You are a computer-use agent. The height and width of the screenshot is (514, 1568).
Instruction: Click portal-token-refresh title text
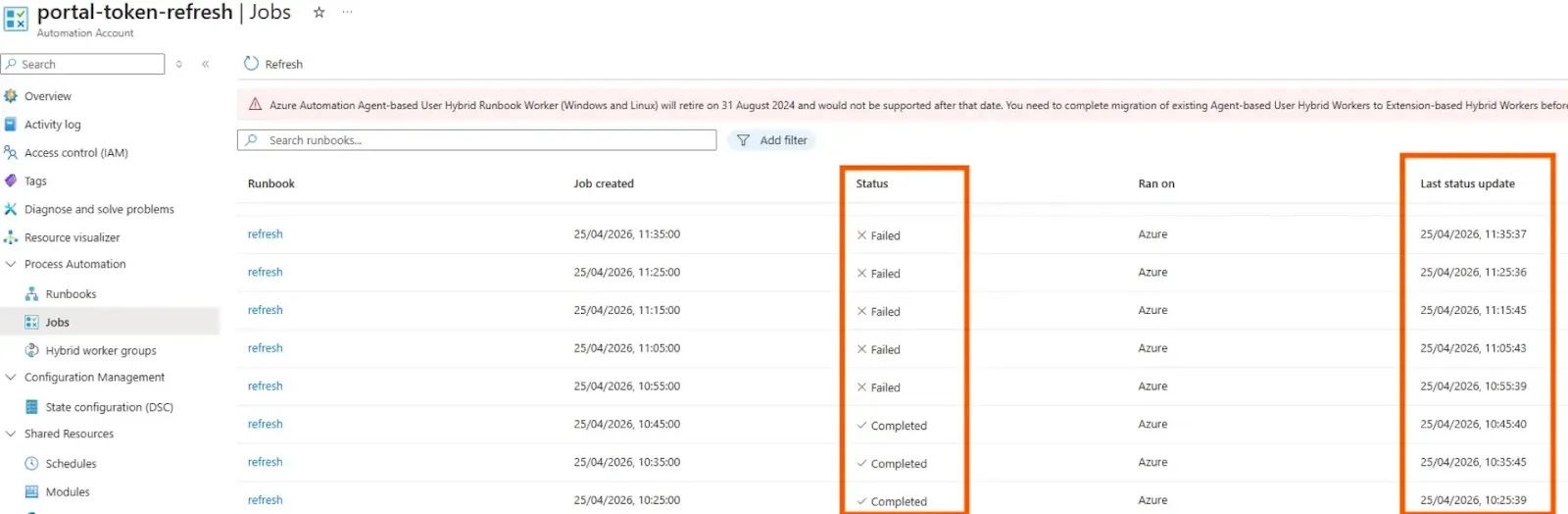134,12
